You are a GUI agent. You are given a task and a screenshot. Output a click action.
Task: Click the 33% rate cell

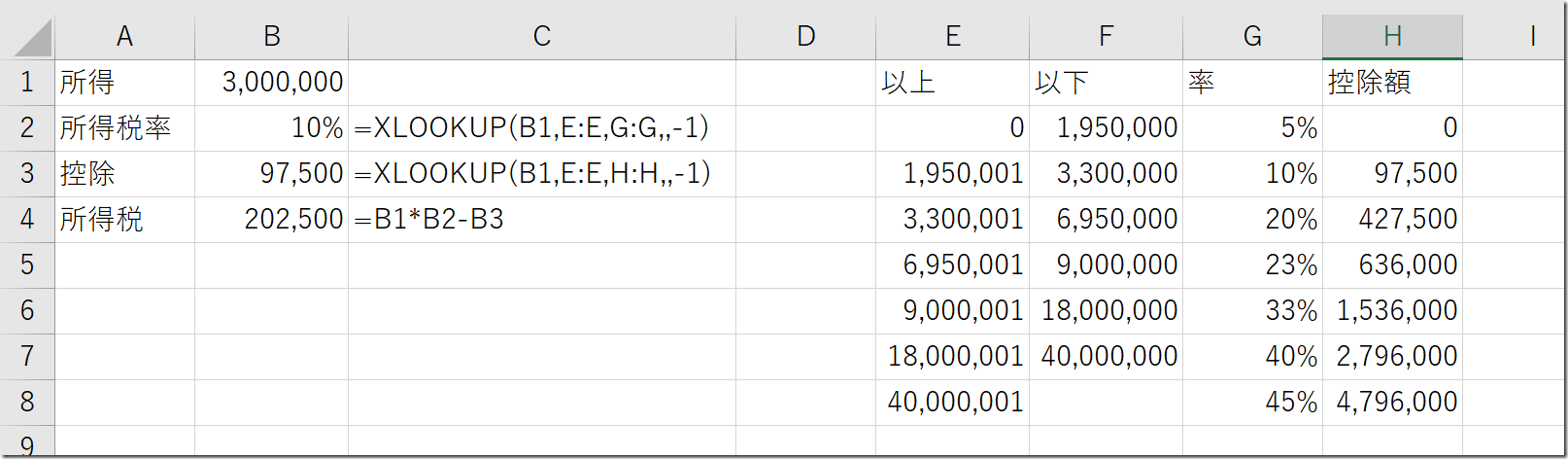point(1252,311)
